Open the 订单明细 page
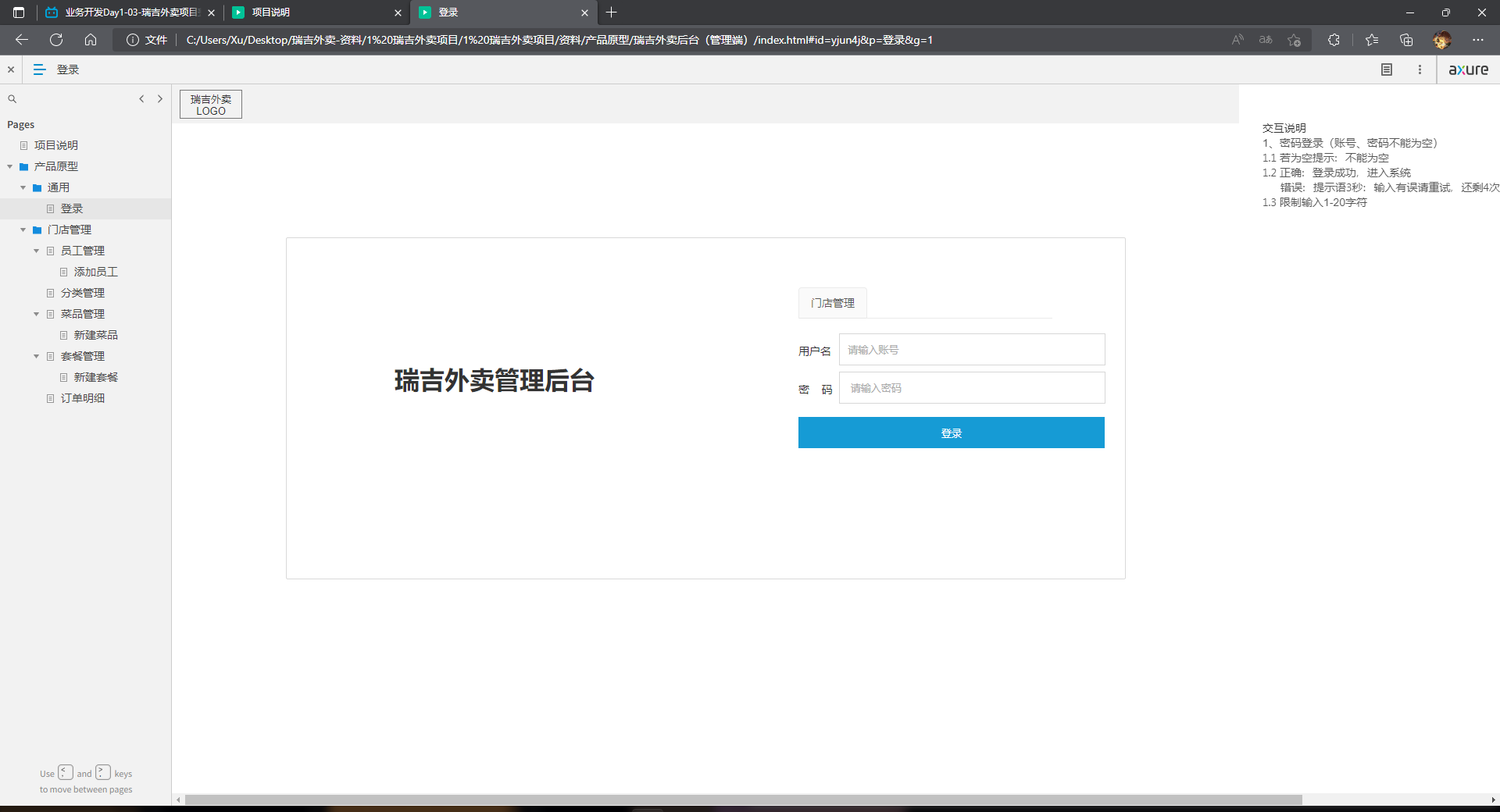Screen dimensions: 1500x812 click(82, 398)
